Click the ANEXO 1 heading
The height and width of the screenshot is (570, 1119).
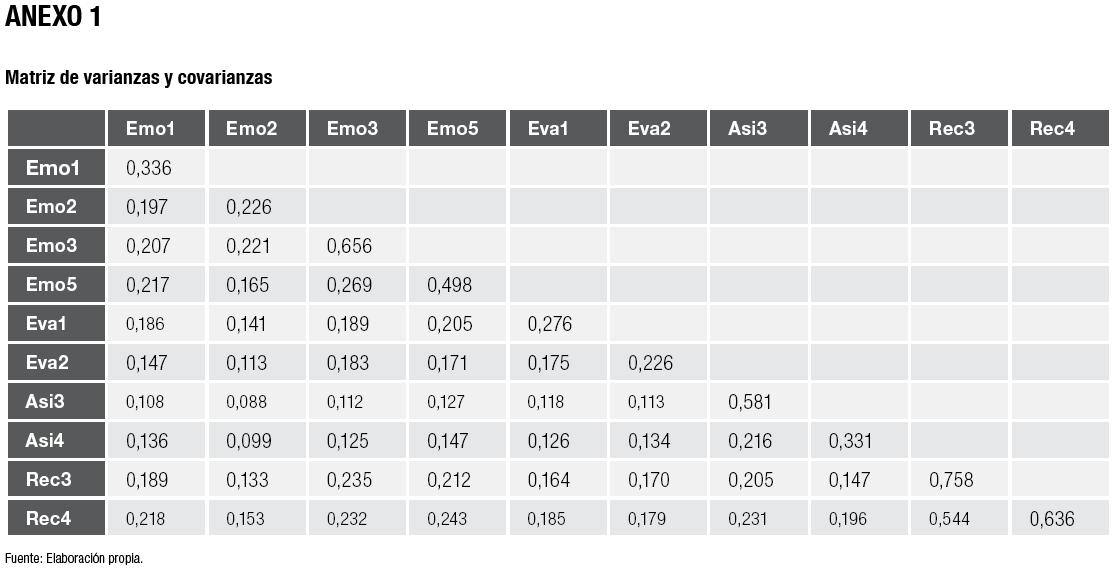coord(53,17)
